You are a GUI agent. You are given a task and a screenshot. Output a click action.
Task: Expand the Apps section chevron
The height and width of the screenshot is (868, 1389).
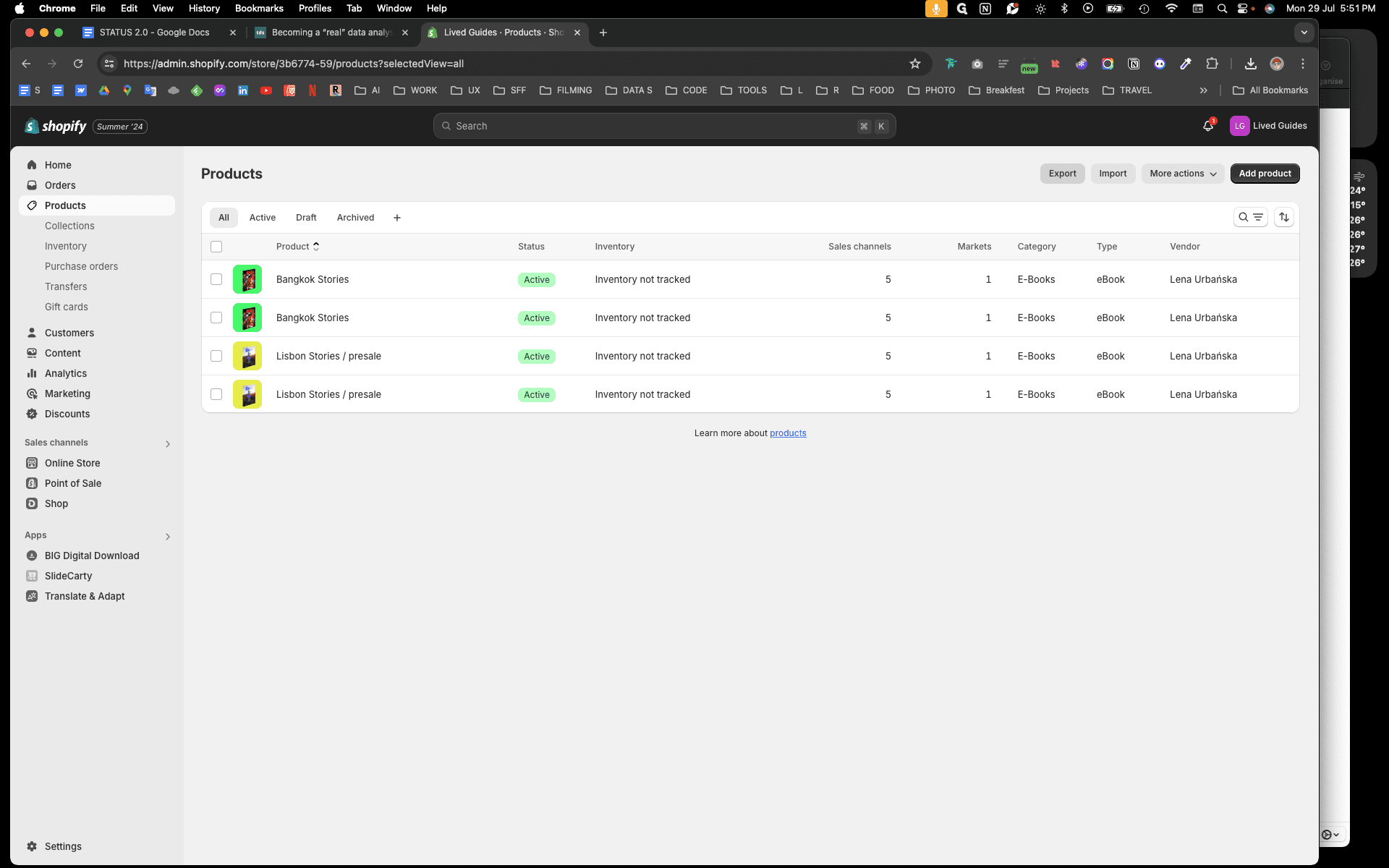coord(168,536)
